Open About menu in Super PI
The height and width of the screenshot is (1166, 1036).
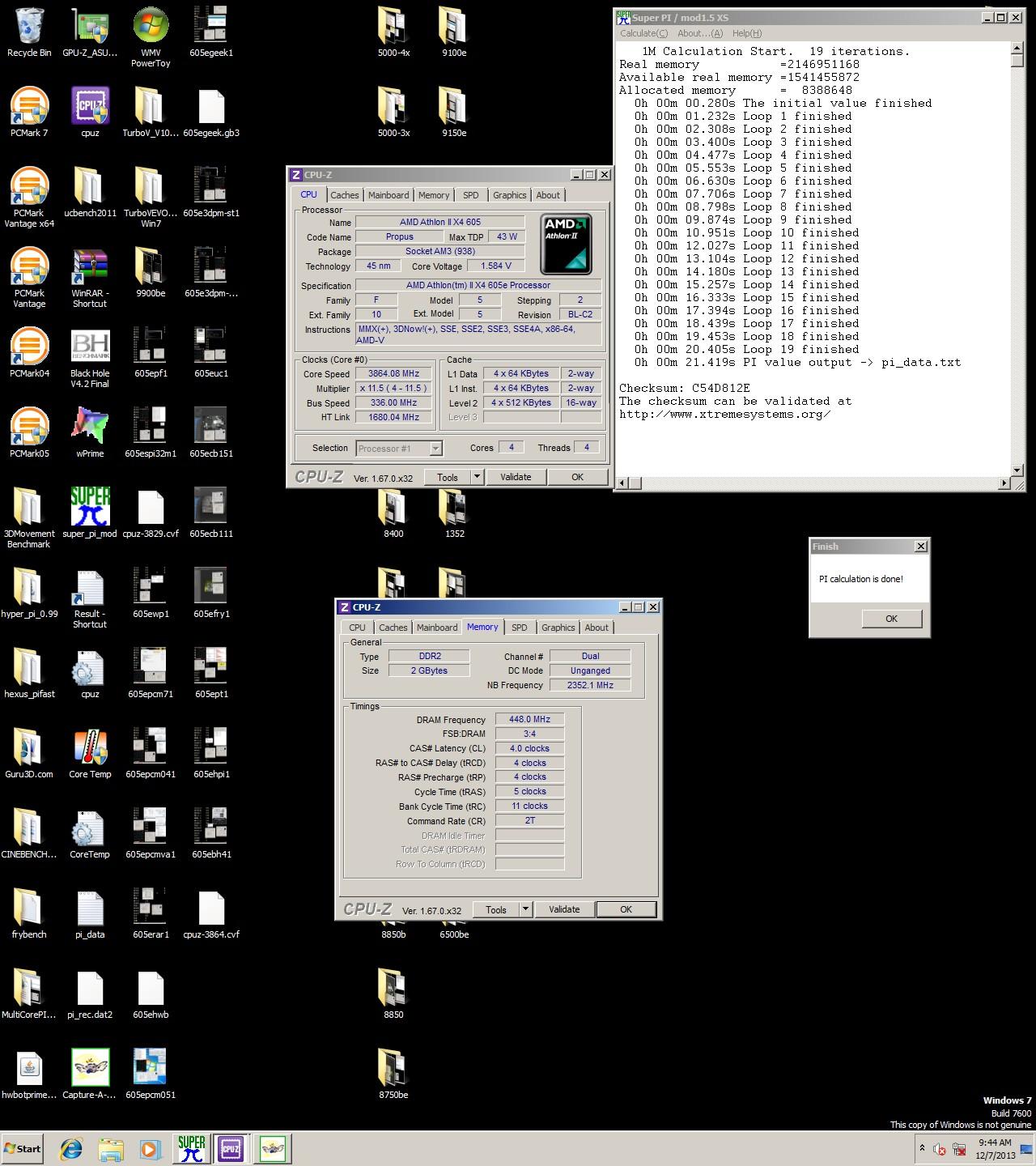700,33
